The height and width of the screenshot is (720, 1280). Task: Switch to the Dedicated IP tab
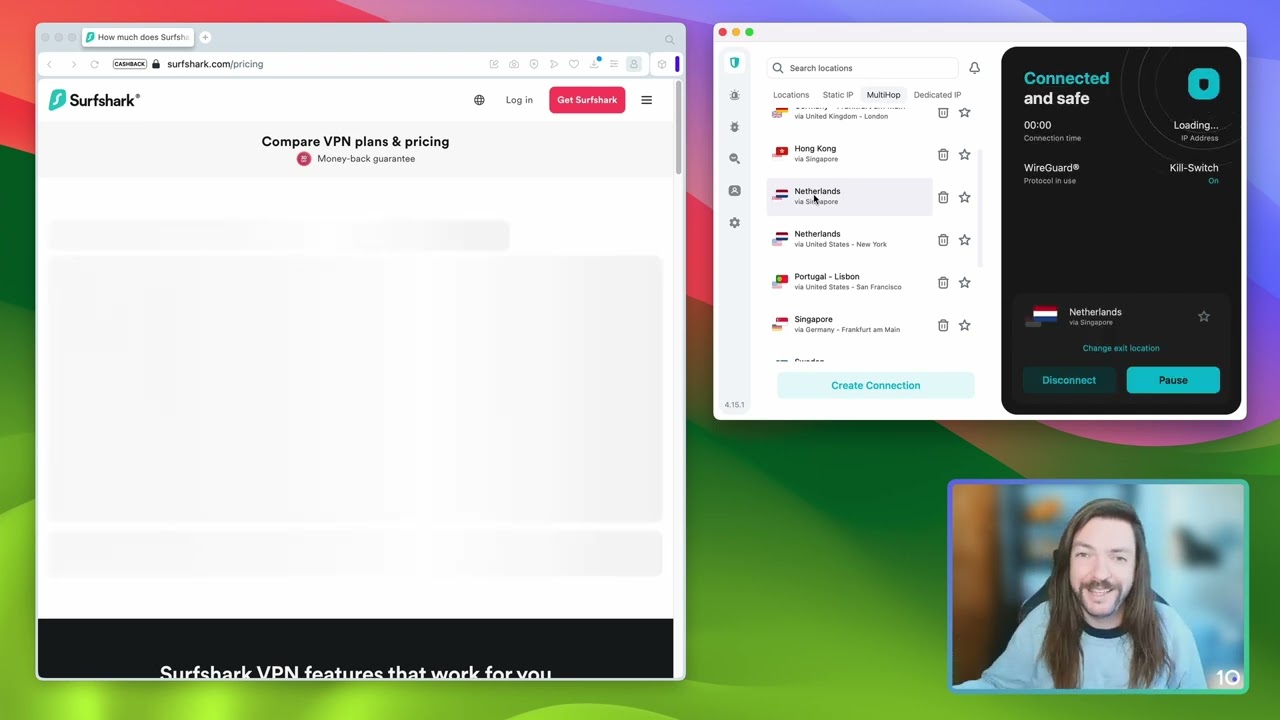937,95
